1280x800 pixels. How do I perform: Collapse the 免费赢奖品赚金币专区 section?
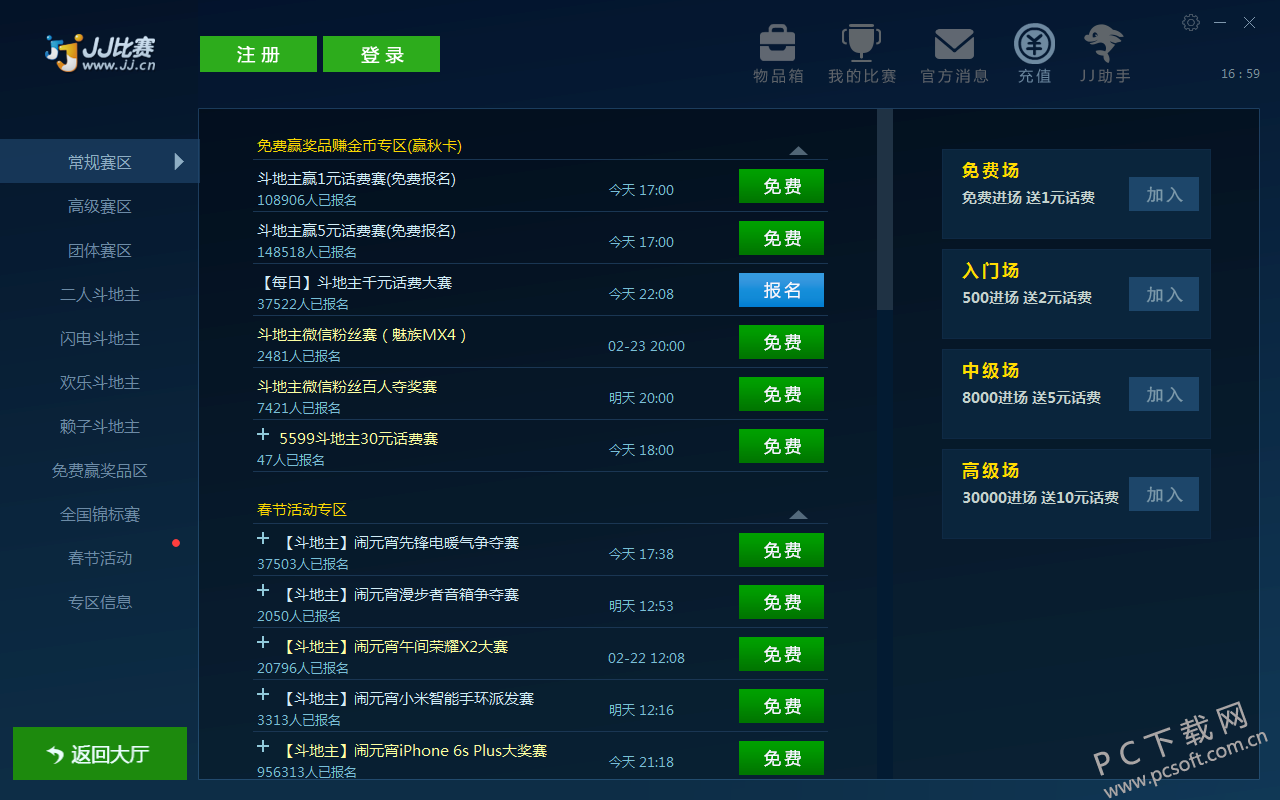click(x=798, y=150)
